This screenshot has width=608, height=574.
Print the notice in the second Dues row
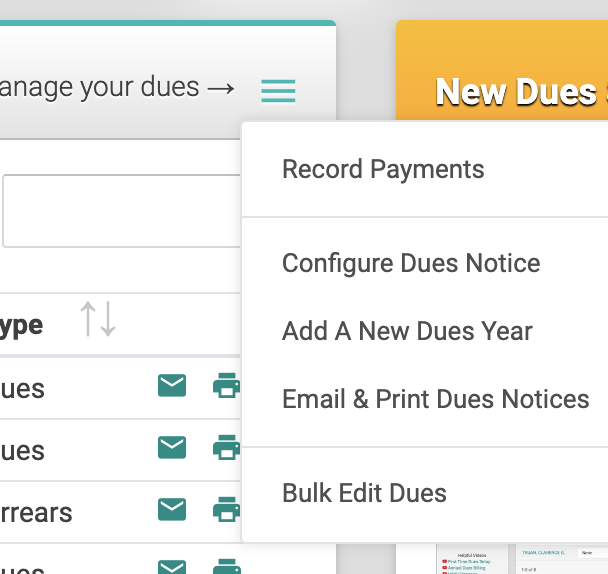pos(226,448)
